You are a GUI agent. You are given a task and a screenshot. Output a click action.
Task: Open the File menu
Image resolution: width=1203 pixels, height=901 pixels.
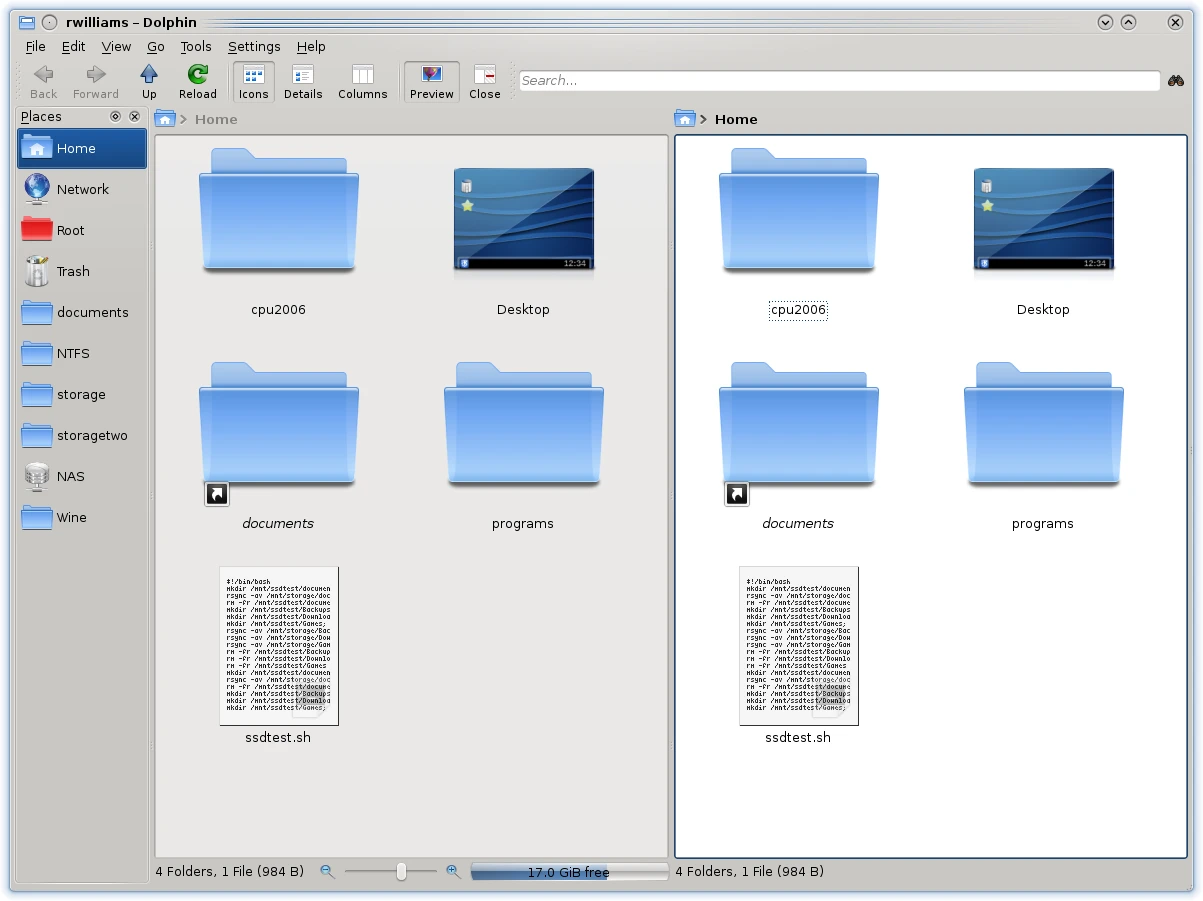(35, 46)
